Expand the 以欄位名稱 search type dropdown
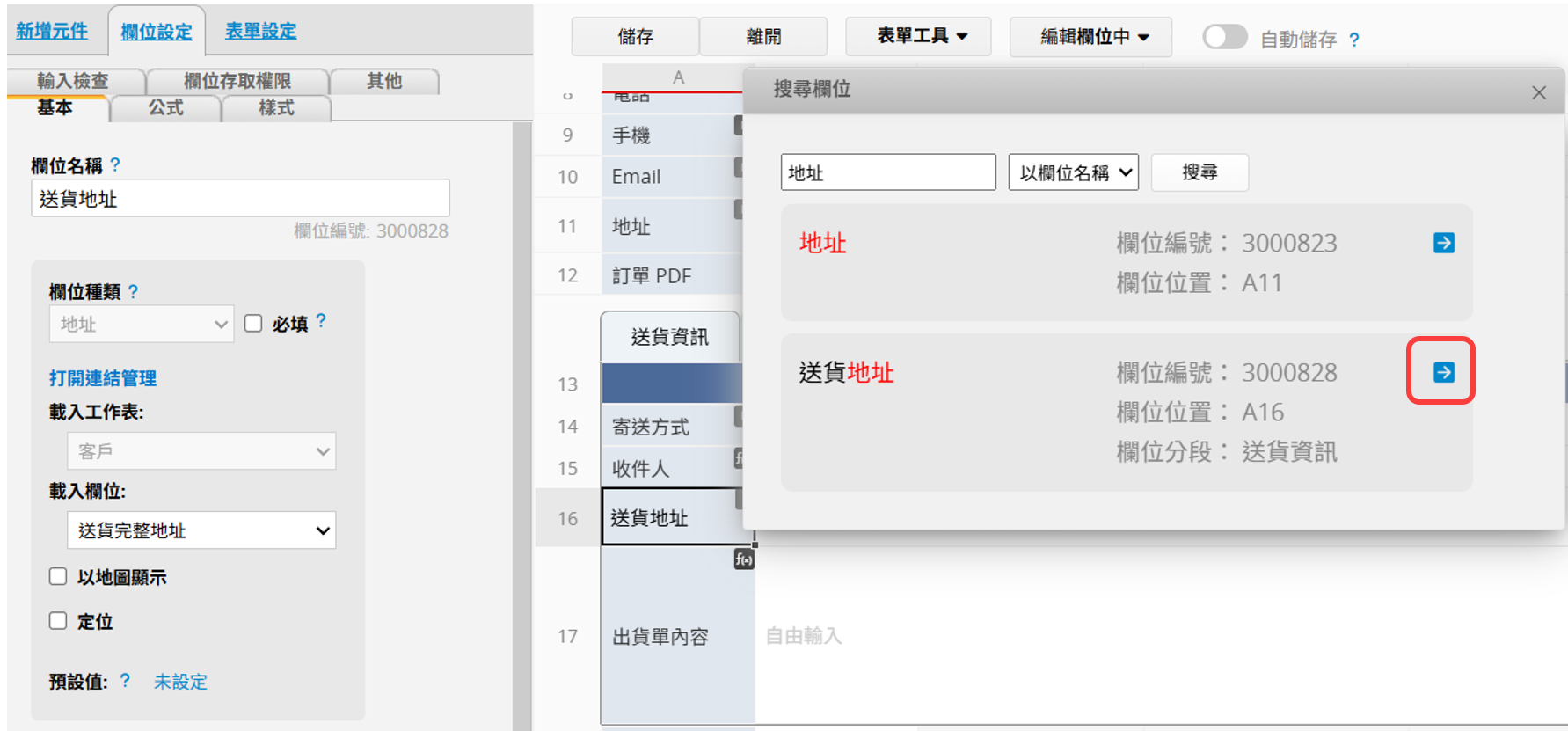This screenshot has height=731, width=1568. pyautogui.click(x=1073, y=172)
